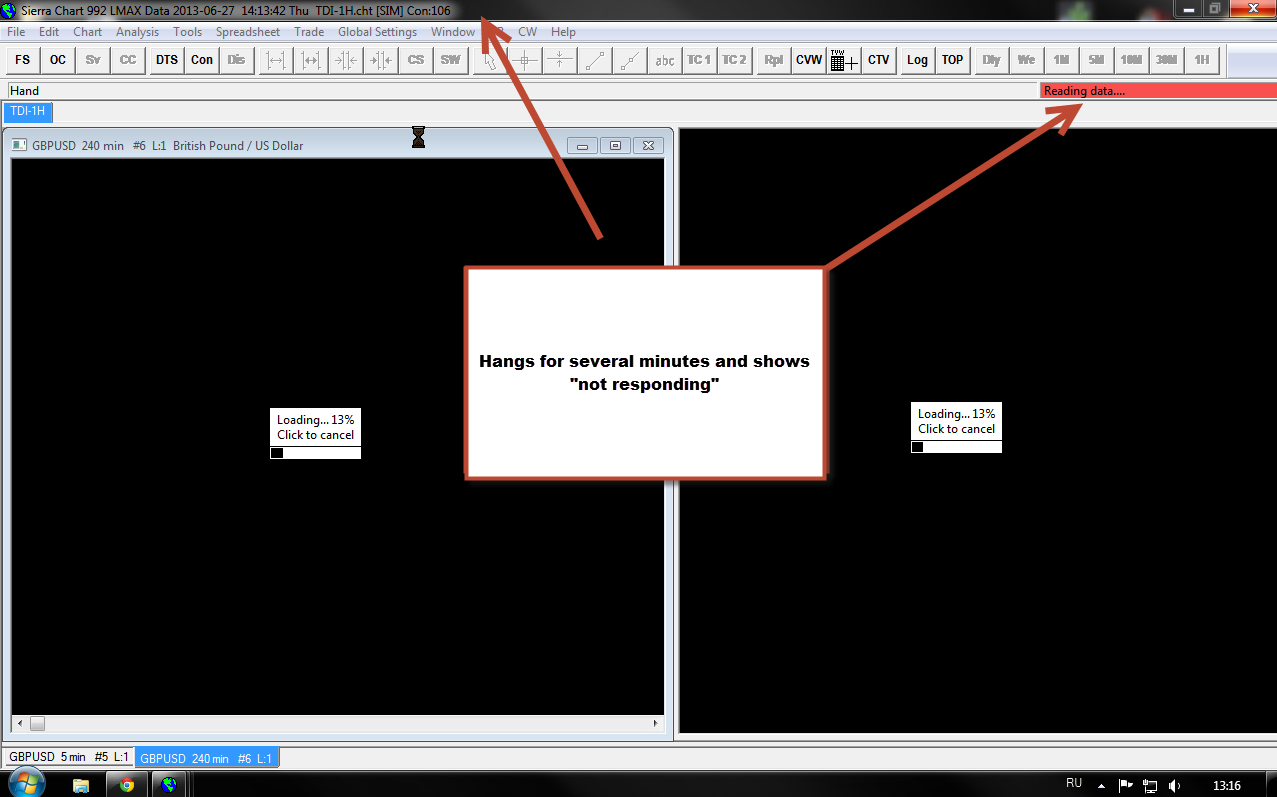Screen dimensions: 1277x797
Task: Click the greyed CC toolbar button
Action: 128,60
